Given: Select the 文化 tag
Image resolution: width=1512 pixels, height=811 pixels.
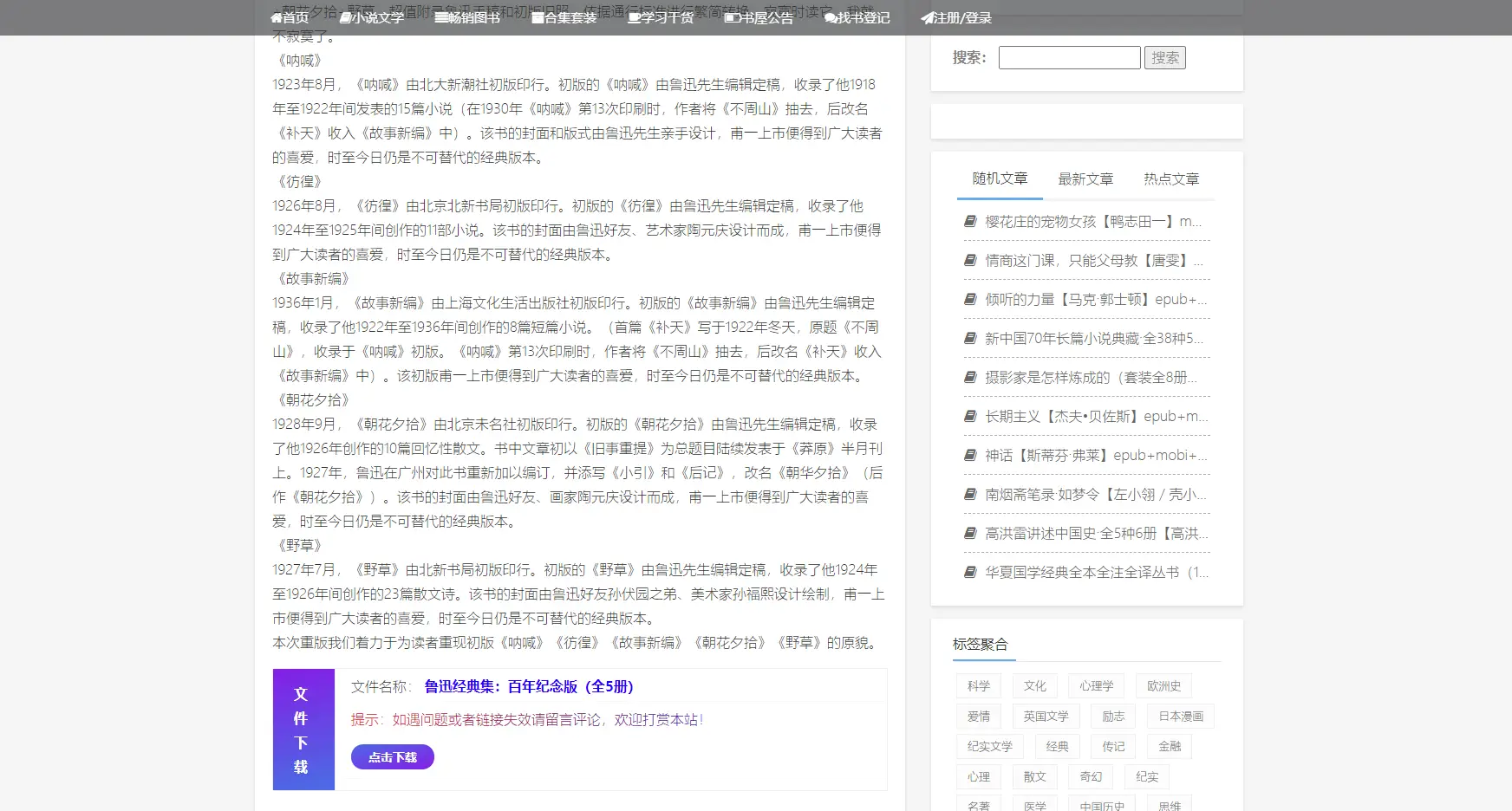Looking at the screenshot, I should [x=1035, y=685].
